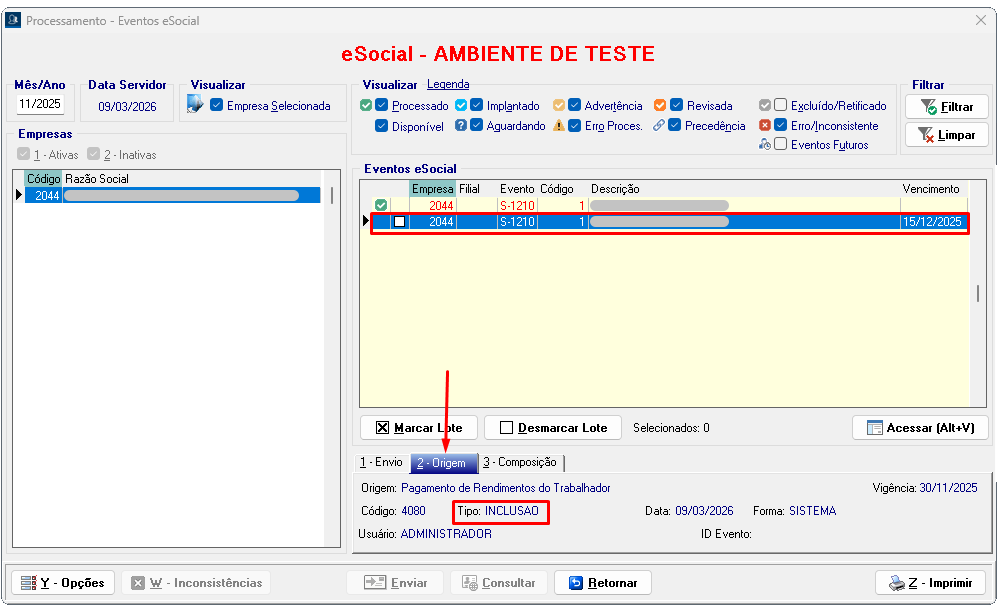This screenshot has width=997, height=612.
Task: Click the Opções list icon
Action: (28, 583)
